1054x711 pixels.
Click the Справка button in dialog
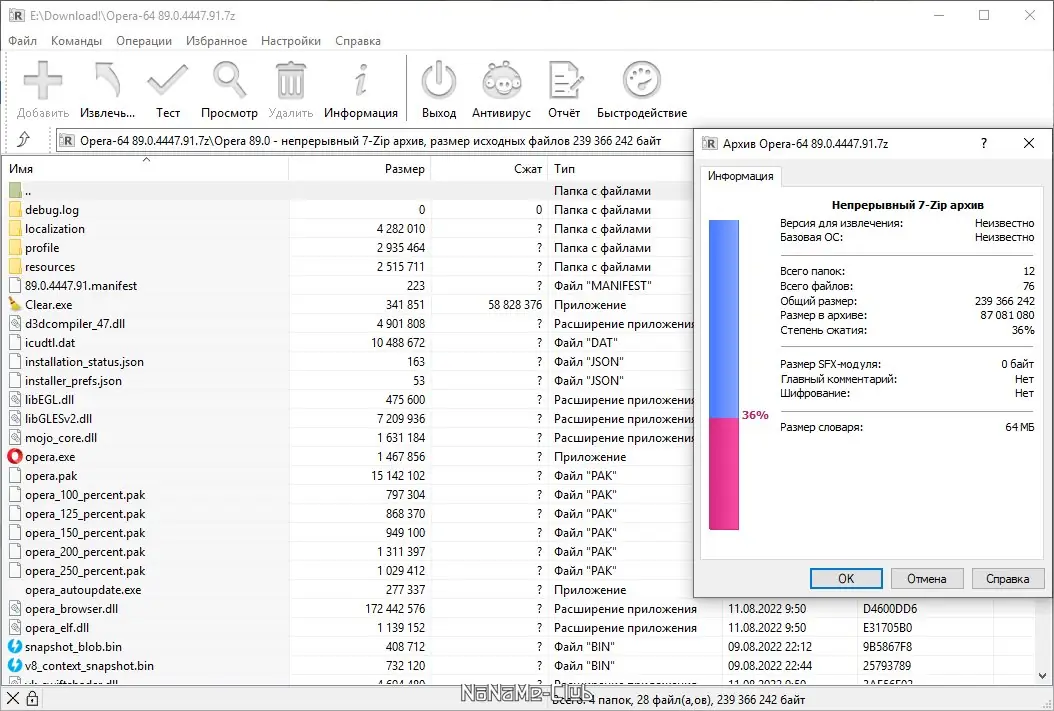coord(1008,579)
